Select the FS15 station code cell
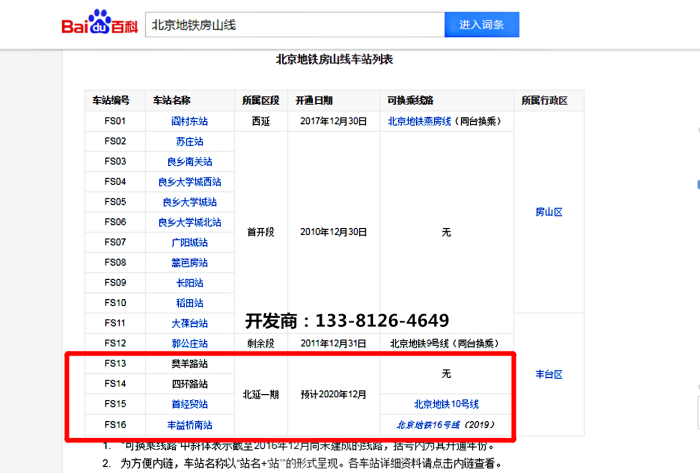Image resolution: width=700 pixels, height=473 pixels. pyautogui.click(x=115, y=404)
